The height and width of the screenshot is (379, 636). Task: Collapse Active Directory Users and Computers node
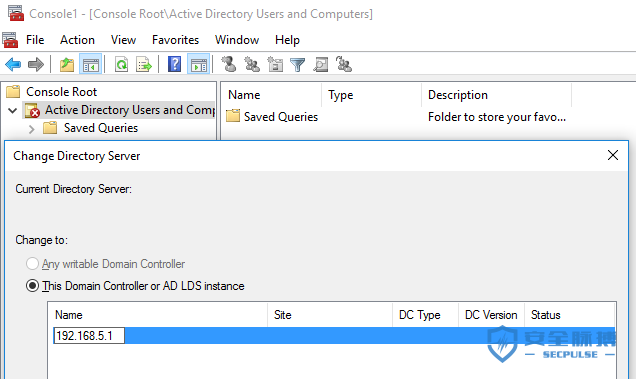click(13, 110)
